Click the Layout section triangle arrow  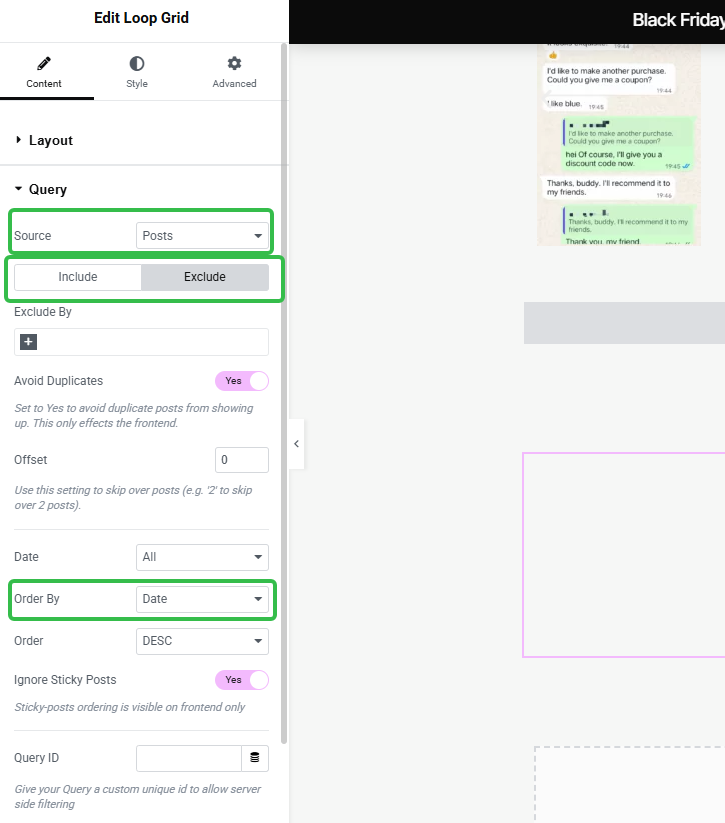point(18,140)
